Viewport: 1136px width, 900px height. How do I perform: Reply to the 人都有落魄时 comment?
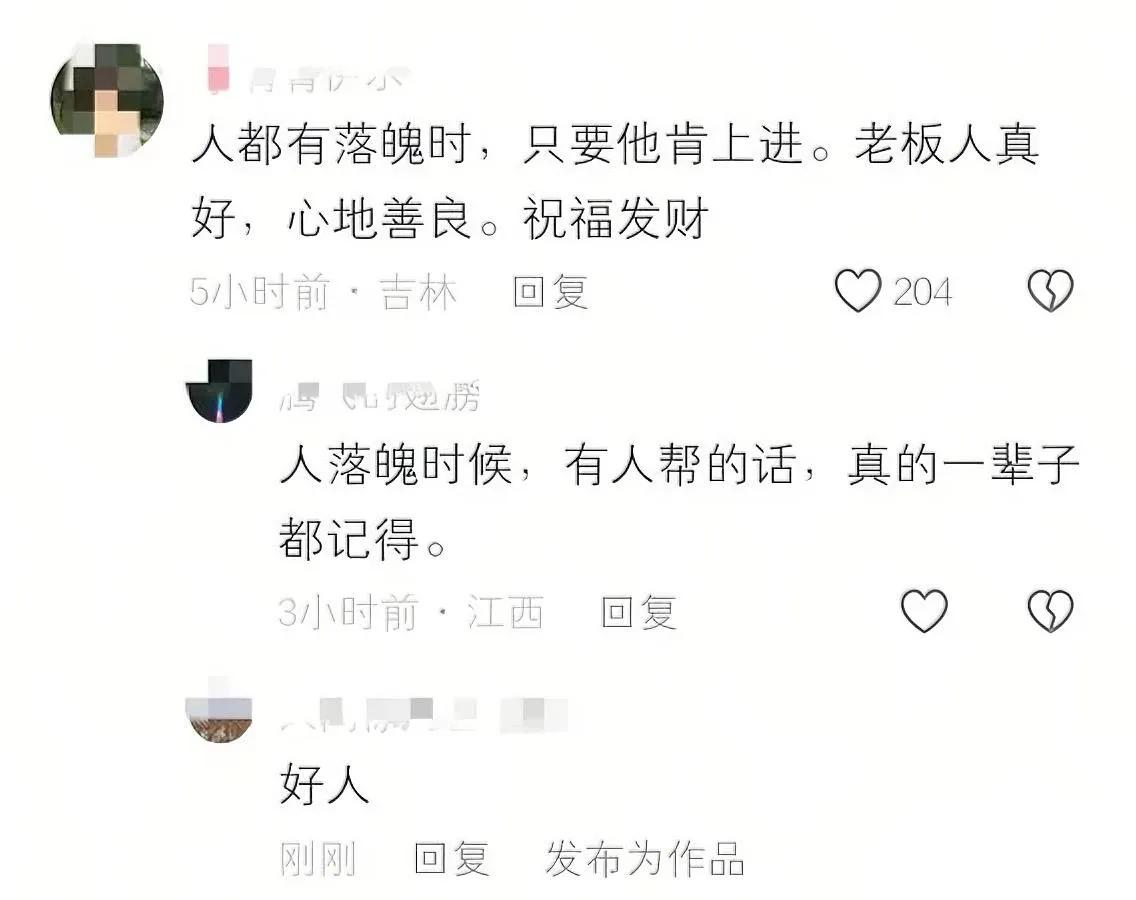tap(551, 292)
